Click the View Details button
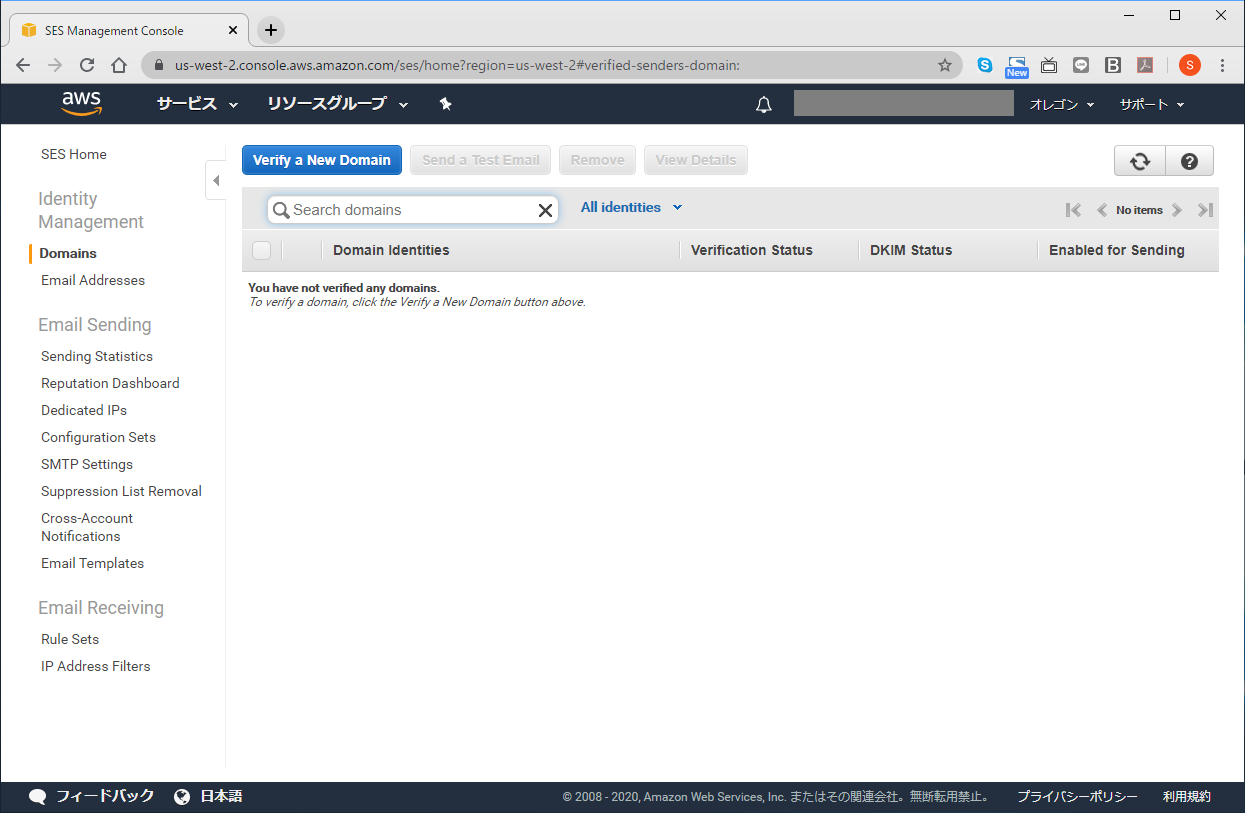Viewport: 1245px width, 813px height. pos(696,160)
